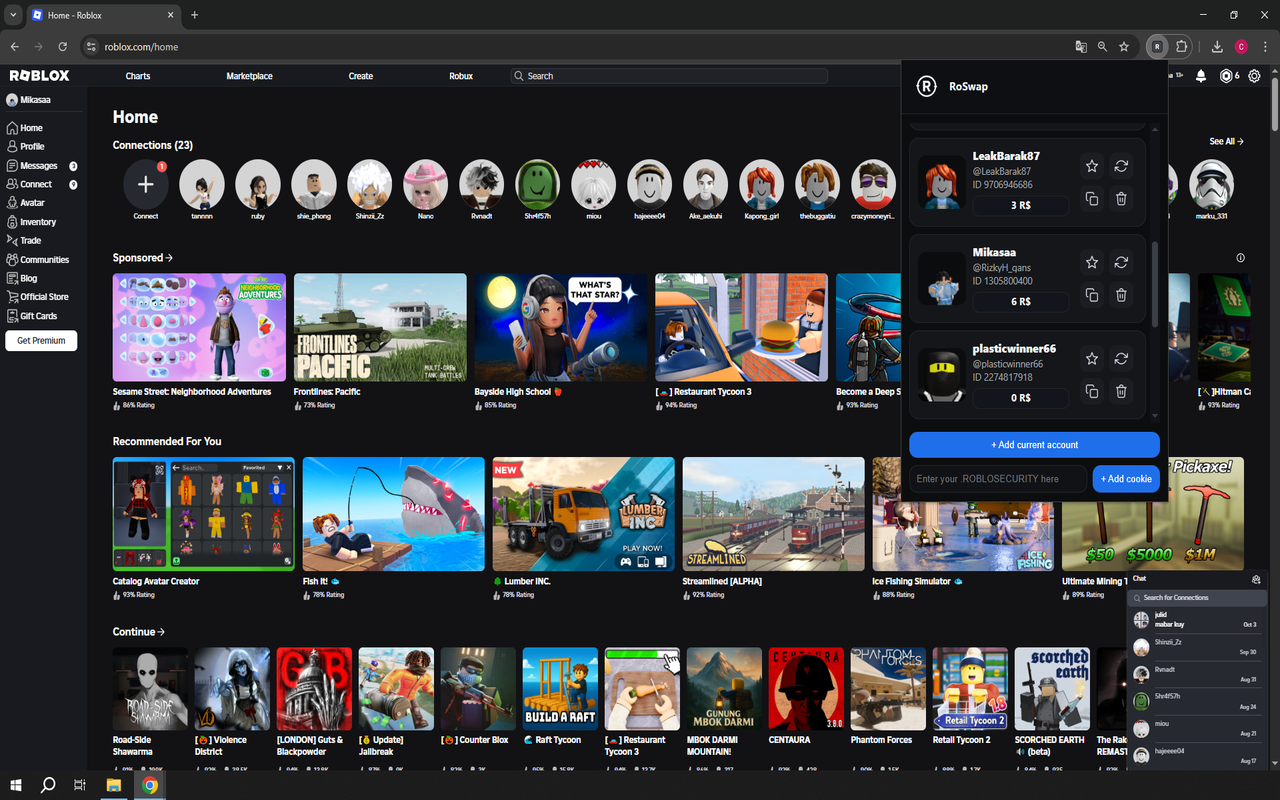This screenshot has height=800, width=1280.
Task: Open File Explorer from the taskbar
Action: [114, 785]
